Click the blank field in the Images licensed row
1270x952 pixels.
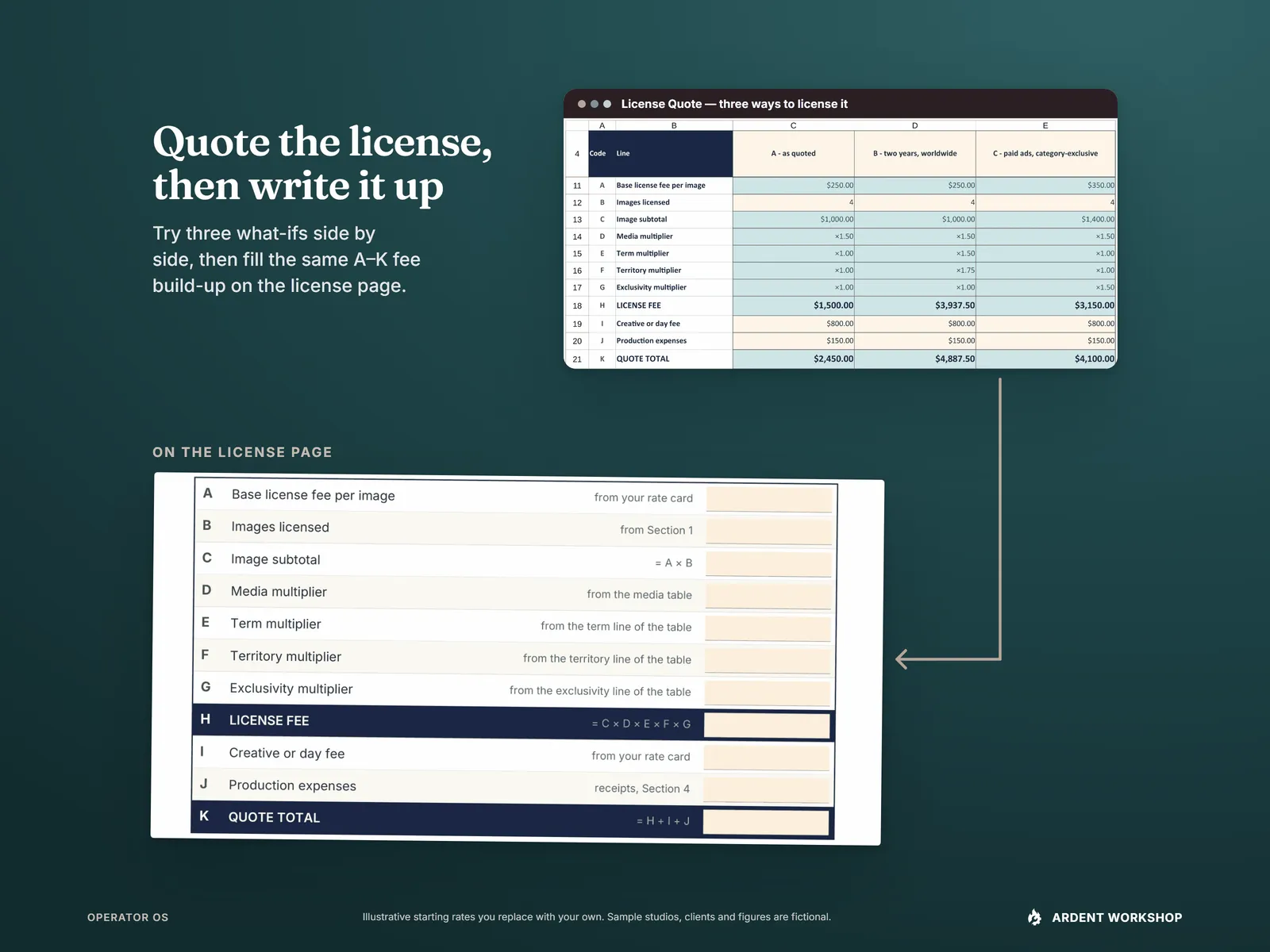[769, 532]
